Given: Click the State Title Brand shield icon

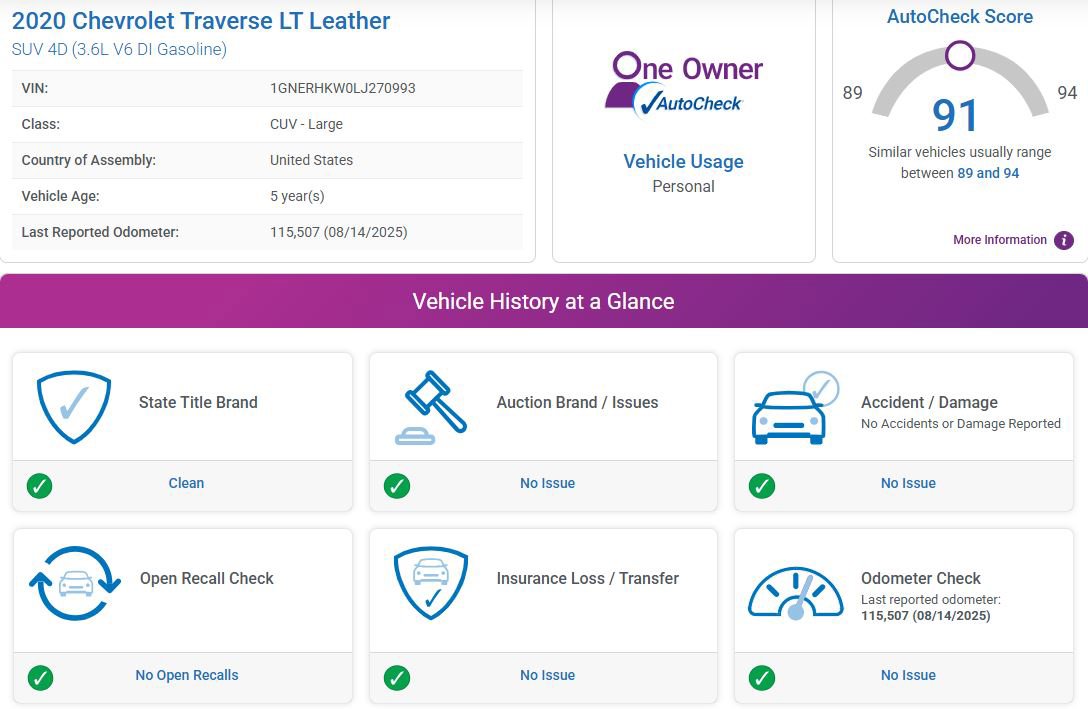Looking at the screenshot, I should click(x=74, y=407).
